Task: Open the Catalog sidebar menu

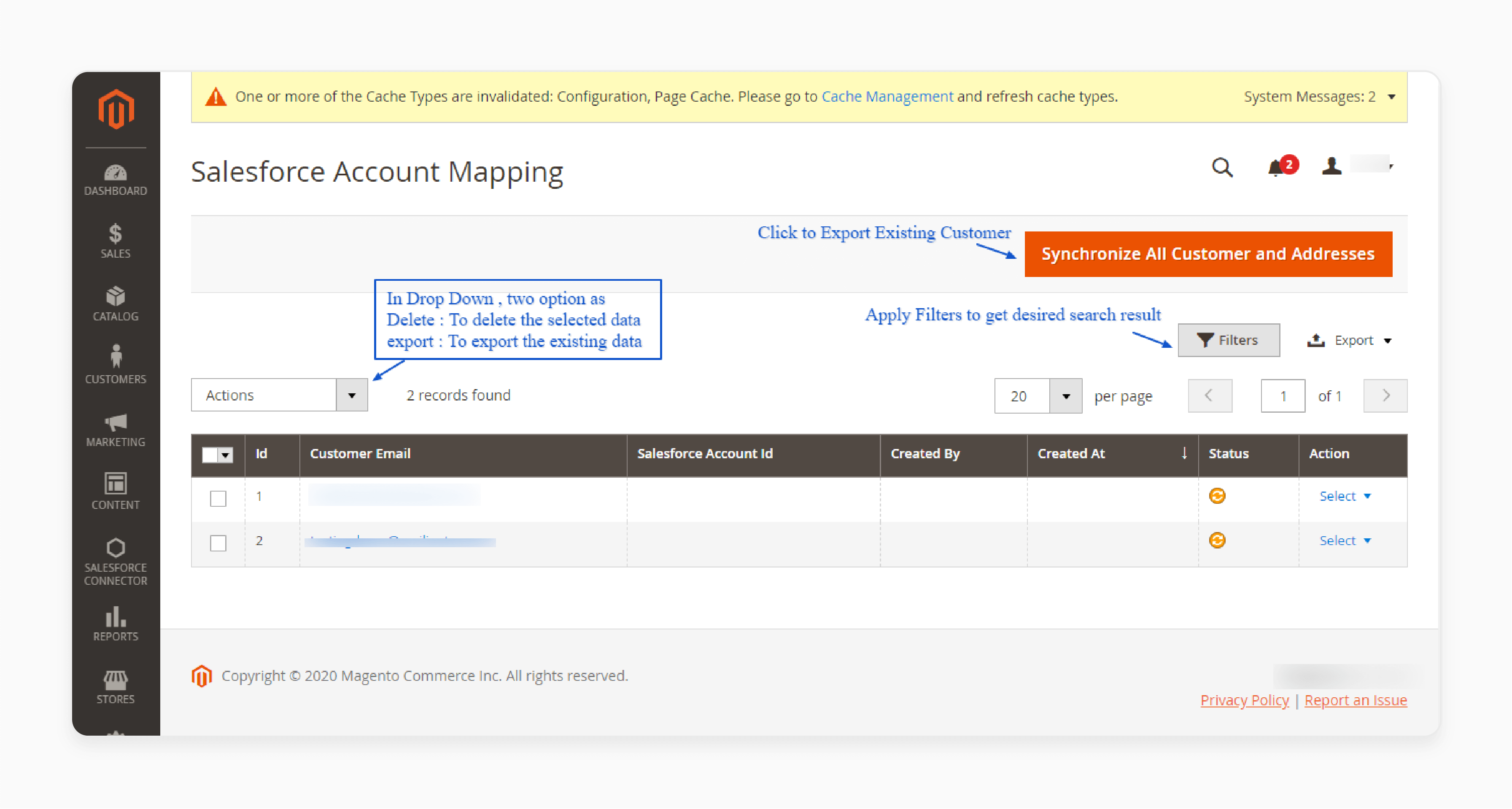Action: [x=116, y=304]
